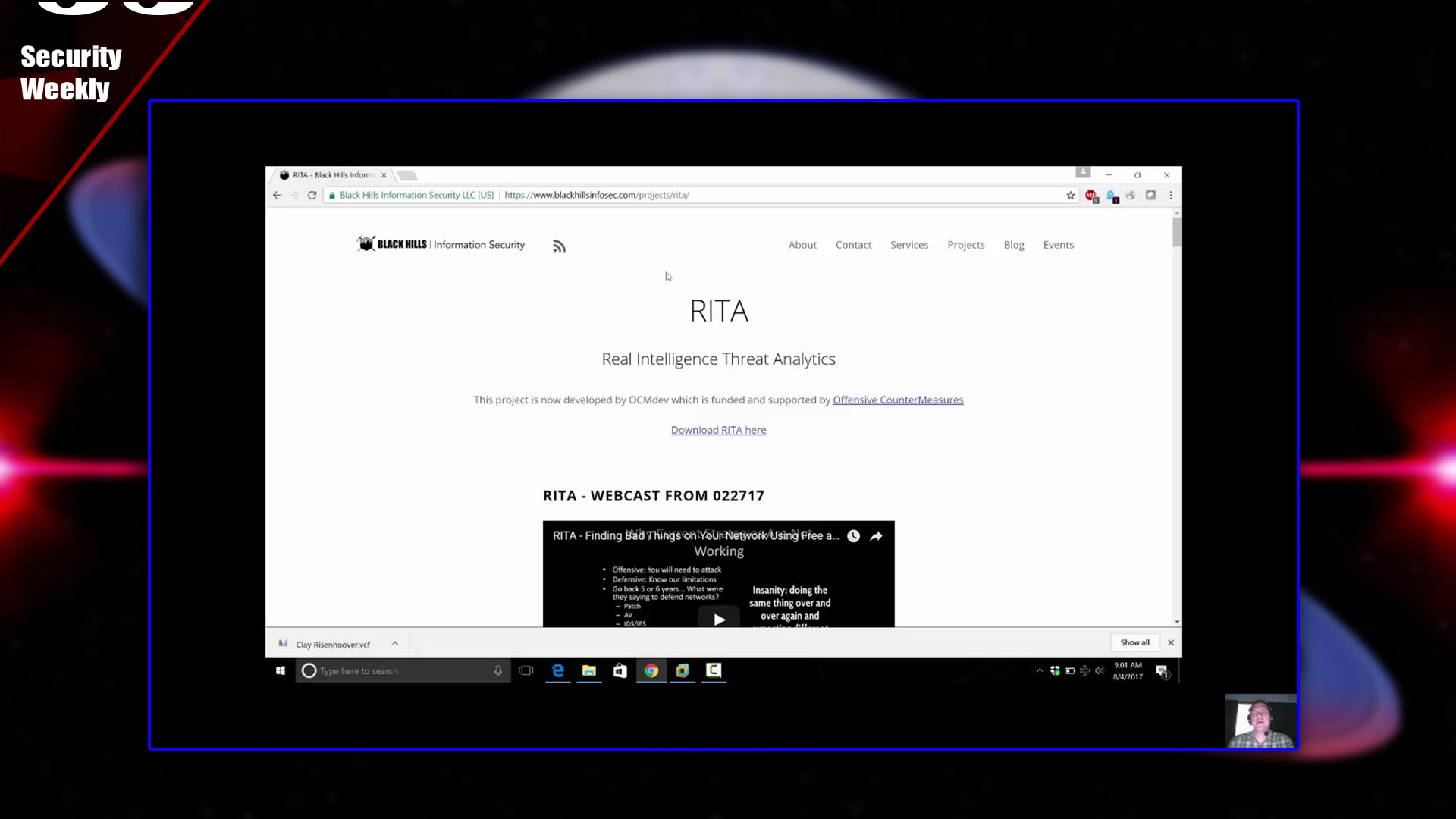Open Windows Start menu
The width and height of the screenshot is (1456, 819).
coord(281,670)
